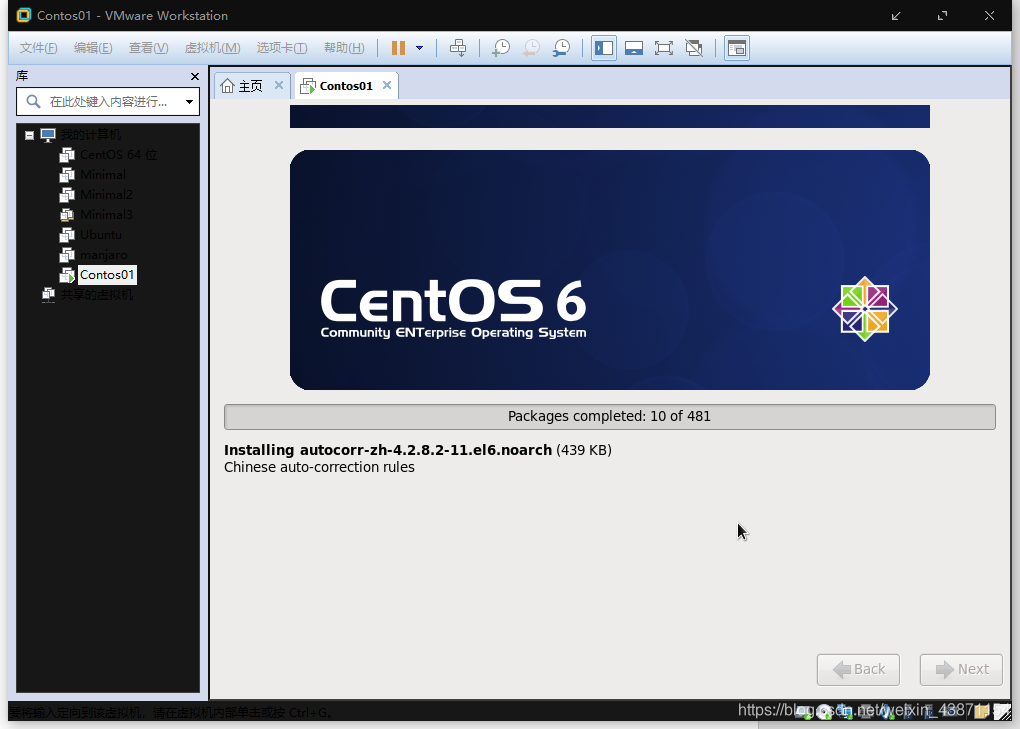Pause the running virtual machine
This screenshot has height=729, width=1020.
pos(398,48)
